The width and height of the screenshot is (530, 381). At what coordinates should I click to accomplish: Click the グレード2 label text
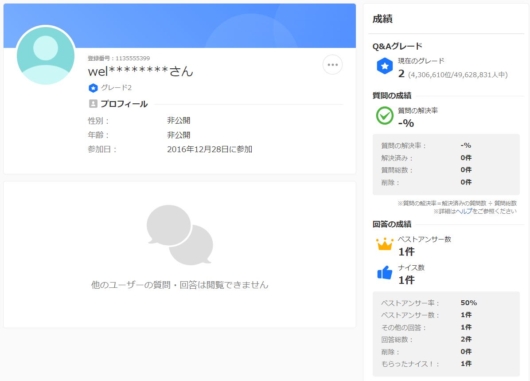point(116,88)
